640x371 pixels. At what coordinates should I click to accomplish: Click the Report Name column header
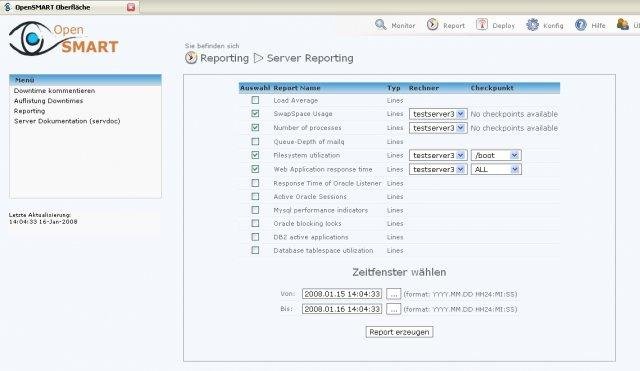click(297, 88)
